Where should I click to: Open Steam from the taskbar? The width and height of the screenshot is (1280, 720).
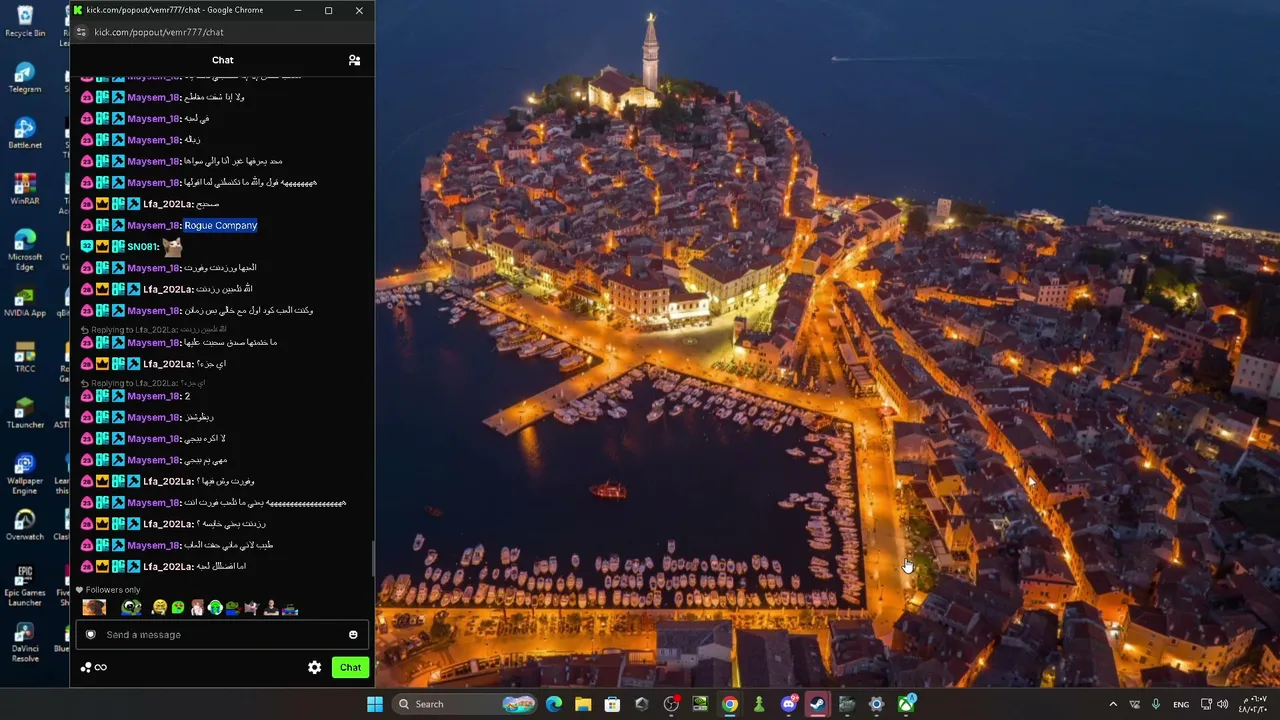click(x=818, y=704)
